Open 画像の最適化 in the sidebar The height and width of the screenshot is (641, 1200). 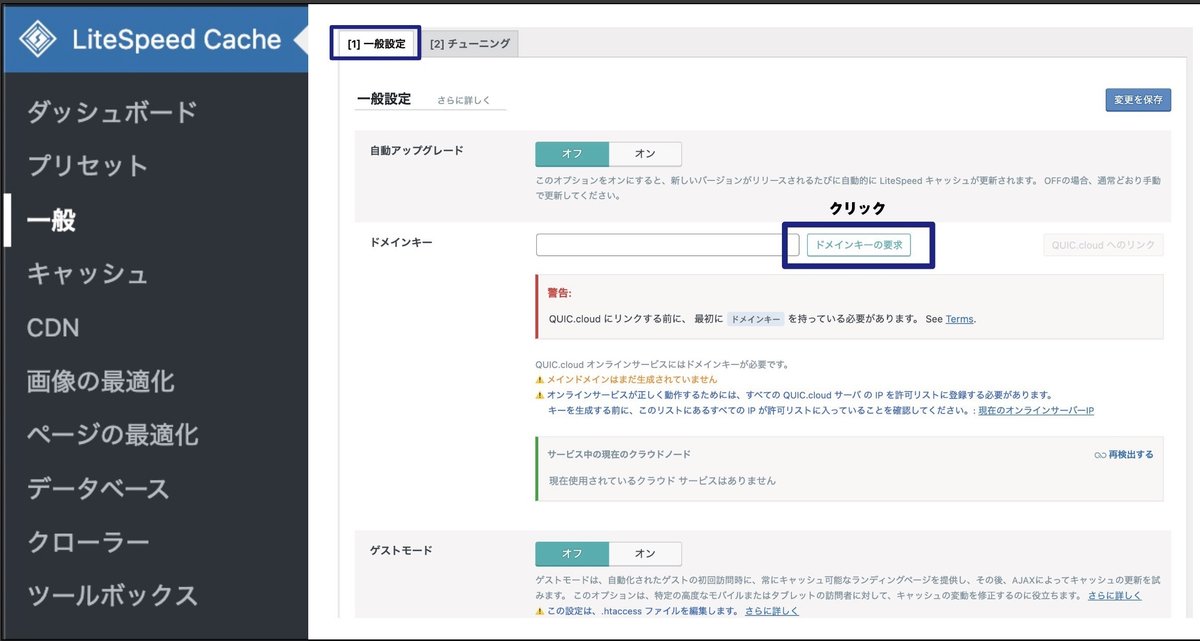(101, 381)
